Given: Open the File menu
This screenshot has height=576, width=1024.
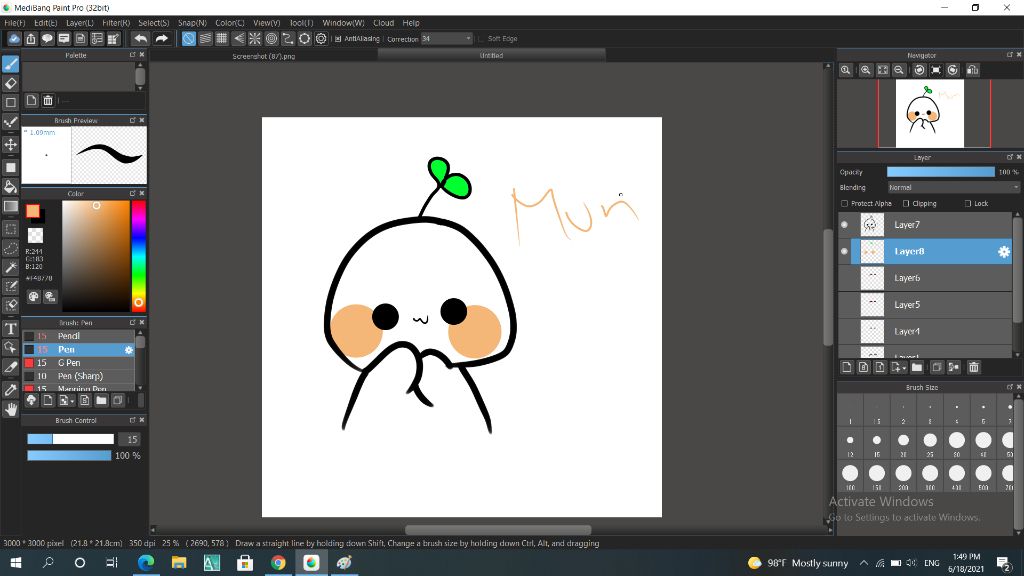Looking at the screenshot, I should (14, 23).
